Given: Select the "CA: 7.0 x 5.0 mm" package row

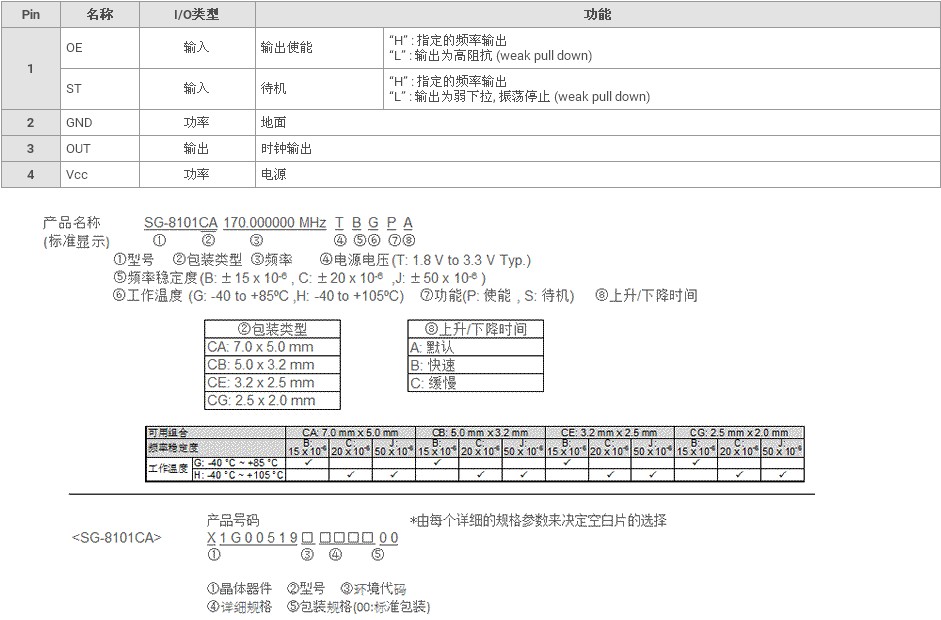Looking at the screenshot, I should (272, 347).
